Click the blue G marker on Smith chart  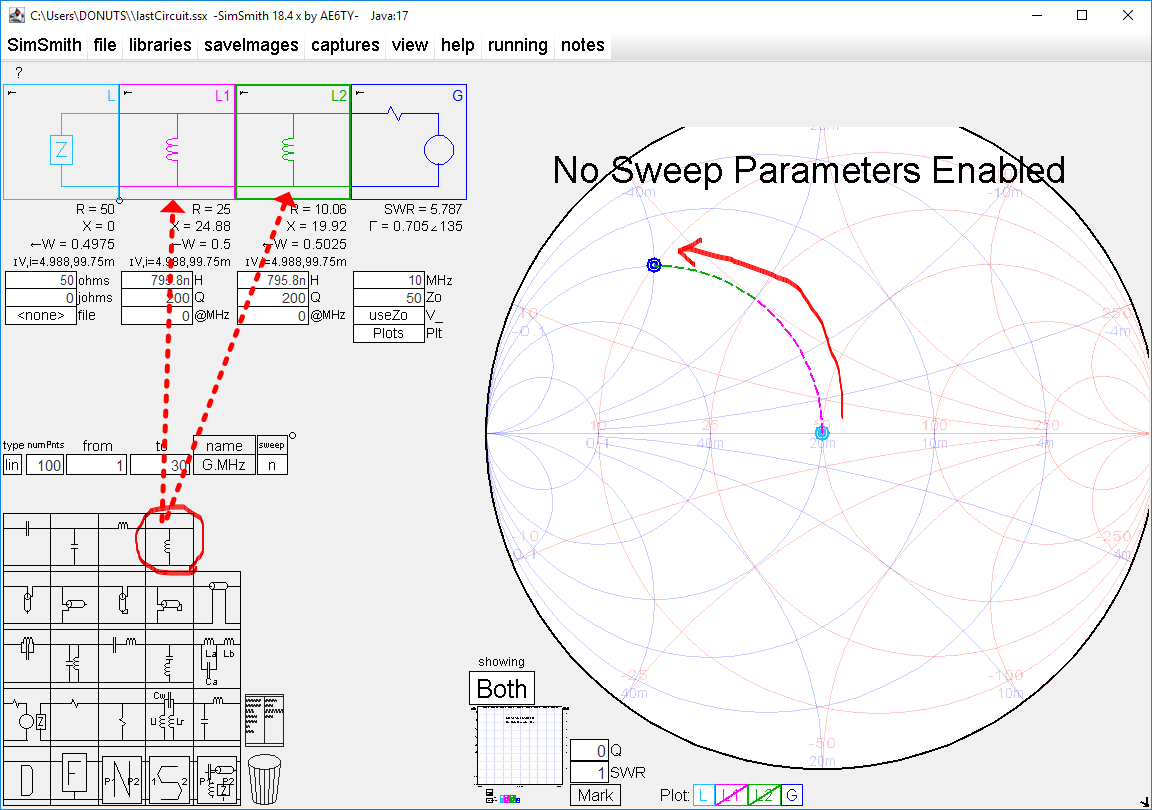654,265
